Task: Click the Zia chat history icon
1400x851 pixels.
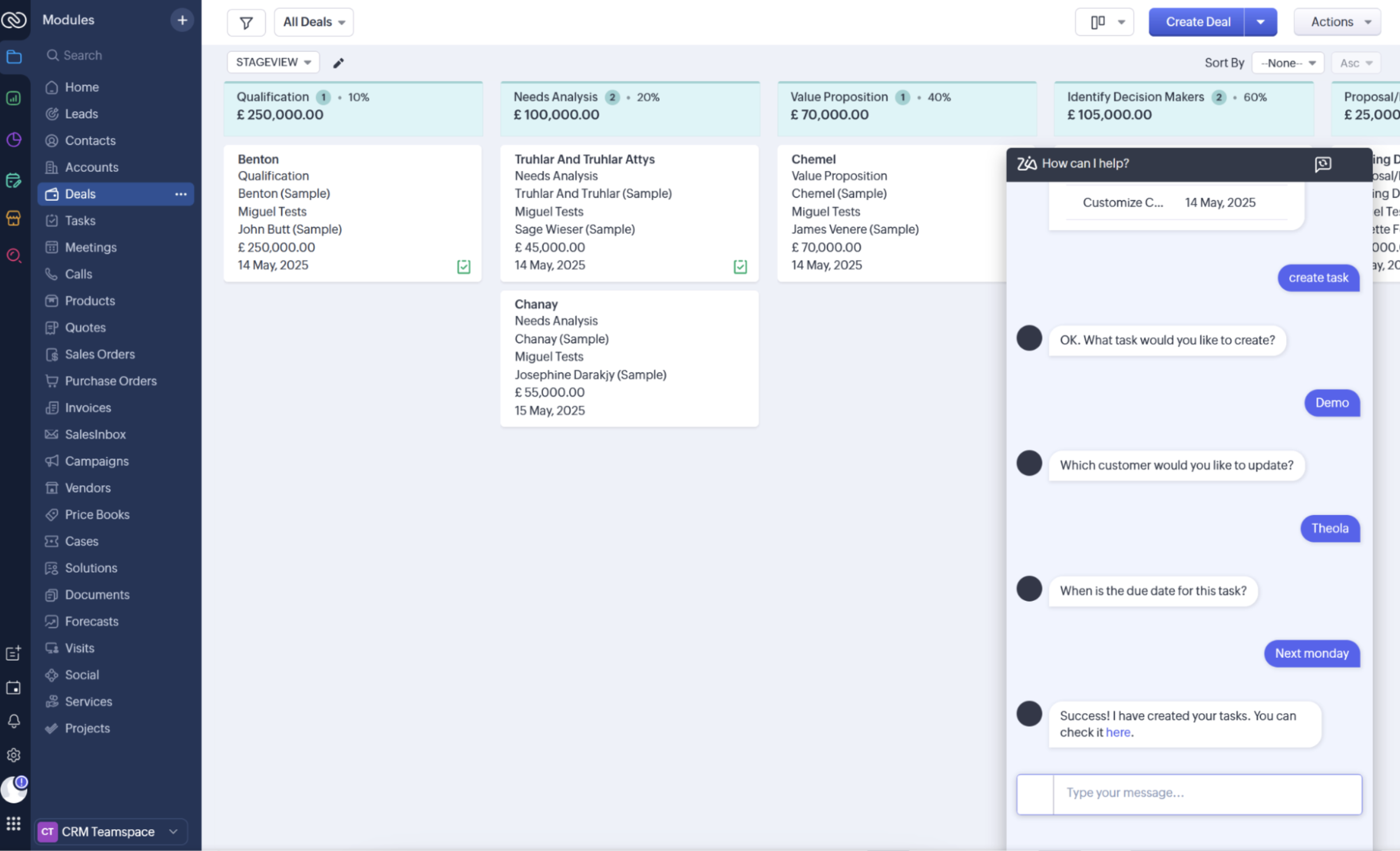Action: coord(1323,164)
